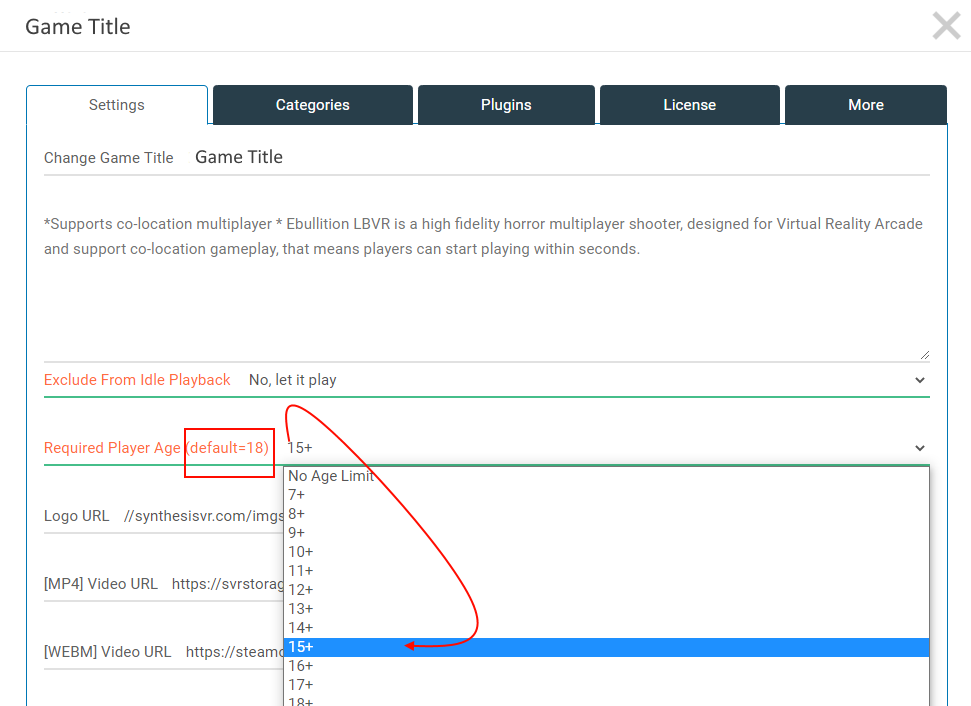This screenshot has width=971, height=706.
Task: Select 7+ from the age list
Action: [x=297, y=495]
